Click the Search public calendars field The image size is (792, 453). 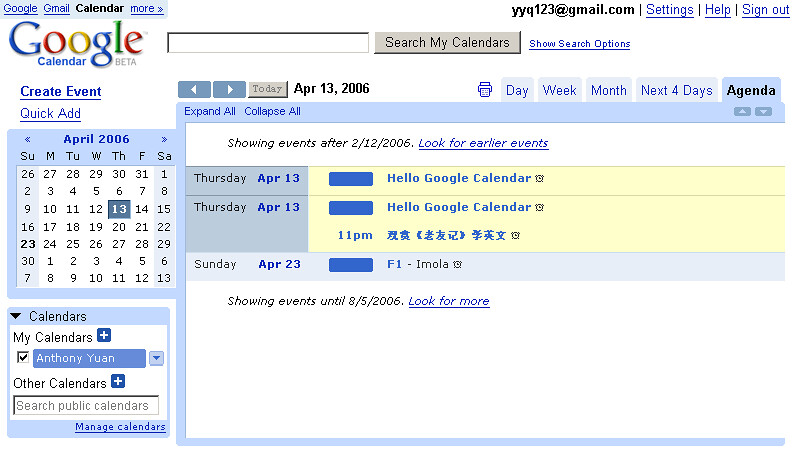pos(86,406)
